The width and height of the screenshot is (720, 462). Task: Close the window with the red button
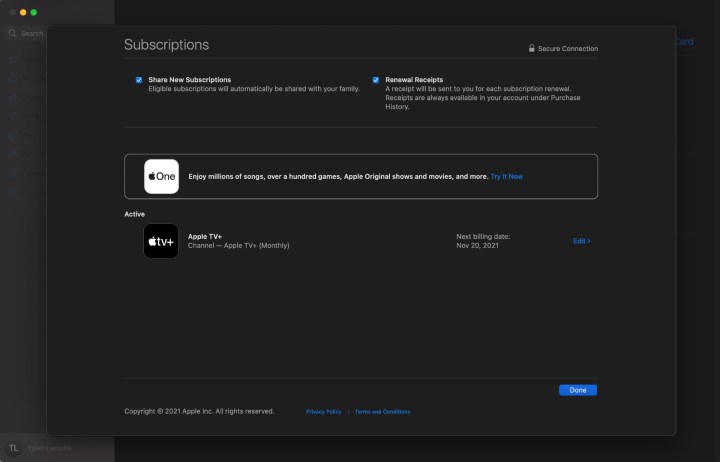pyautogui.click(x=12, y=12)
